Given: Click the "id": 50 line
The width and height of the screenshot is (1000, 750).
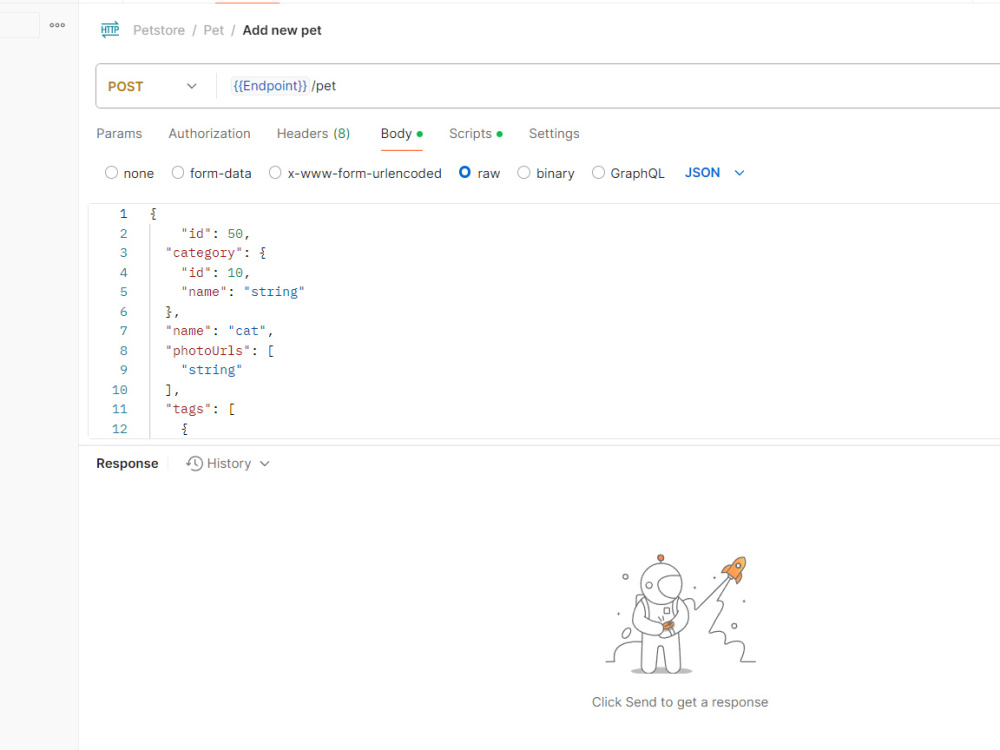Looking at the screenshot, I should [x=215, y=233].
